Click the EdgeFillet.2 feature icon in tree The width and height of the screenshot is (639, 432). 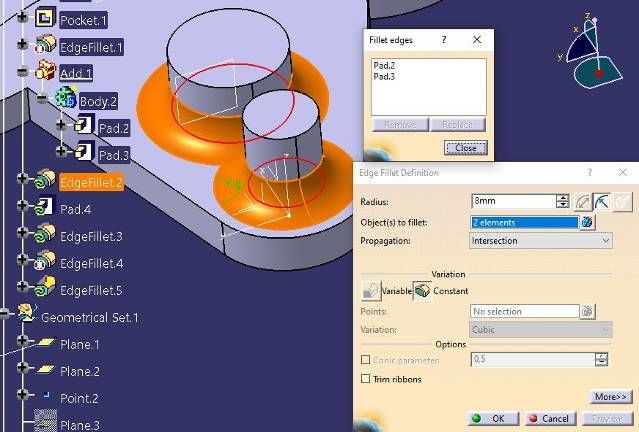pyautogui.click(x=45, y=182)
